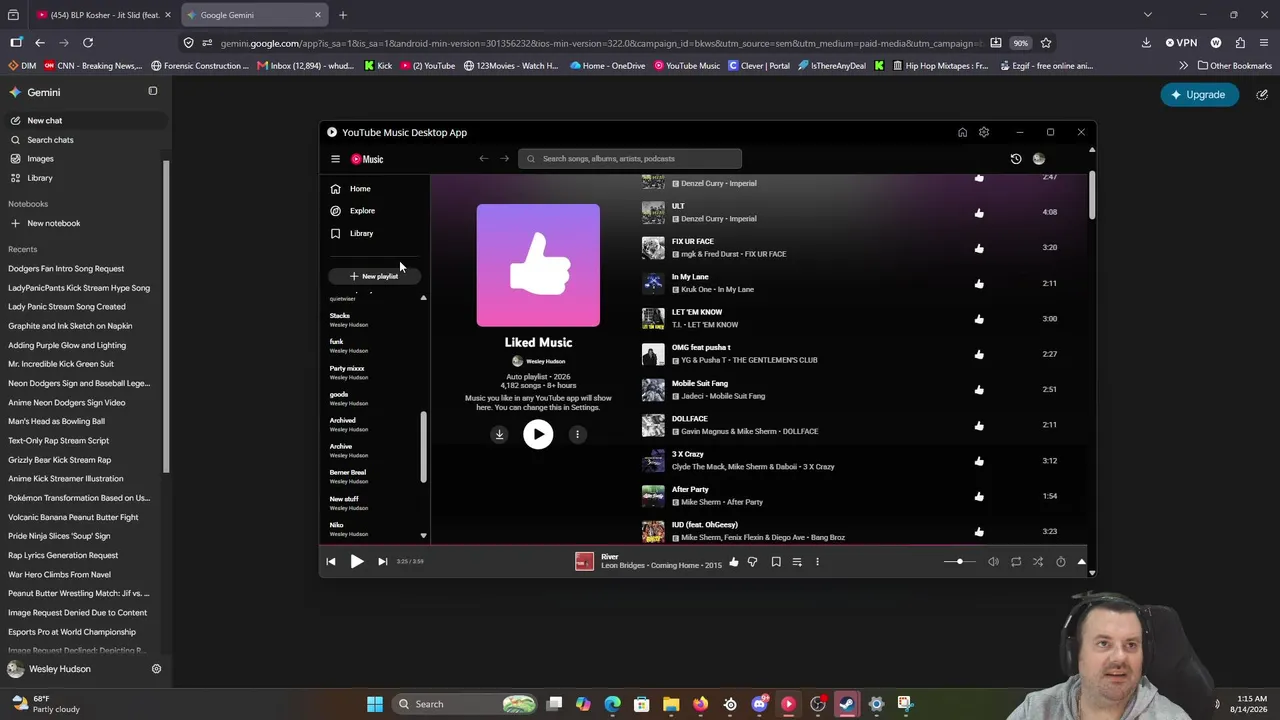Viewport: 1280px width, 720px height.
Task: Skip to next track in player bar
Action: pos(382,562)
